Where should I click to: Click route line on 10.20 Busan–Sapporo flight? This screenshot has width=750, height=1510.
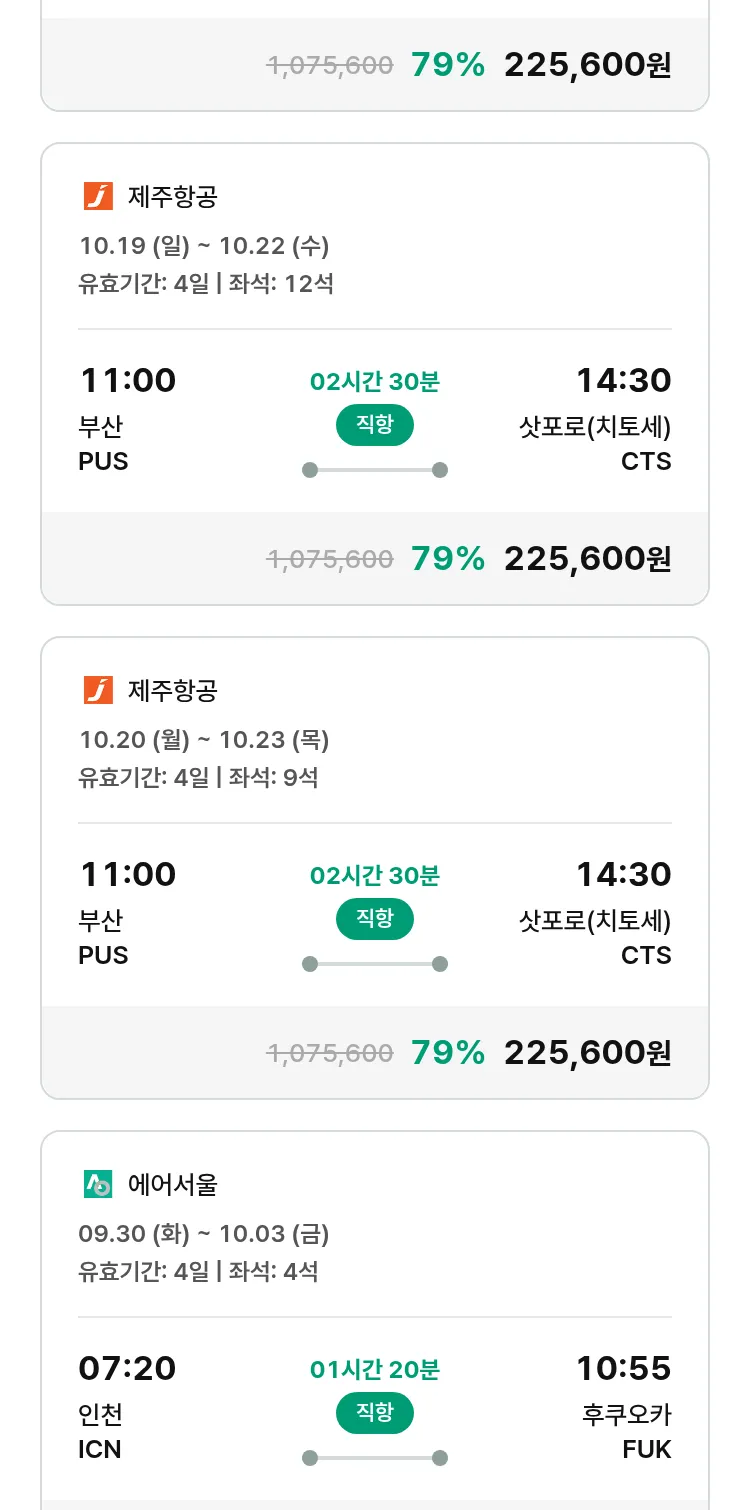click(x=374, y=964)
